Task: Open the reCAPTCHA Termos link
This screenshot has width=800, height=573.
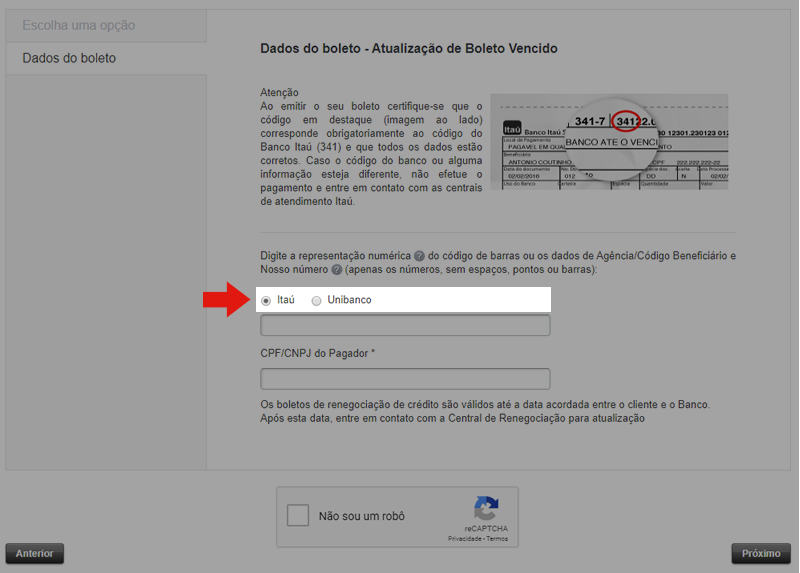Action: tap(497, 539)
